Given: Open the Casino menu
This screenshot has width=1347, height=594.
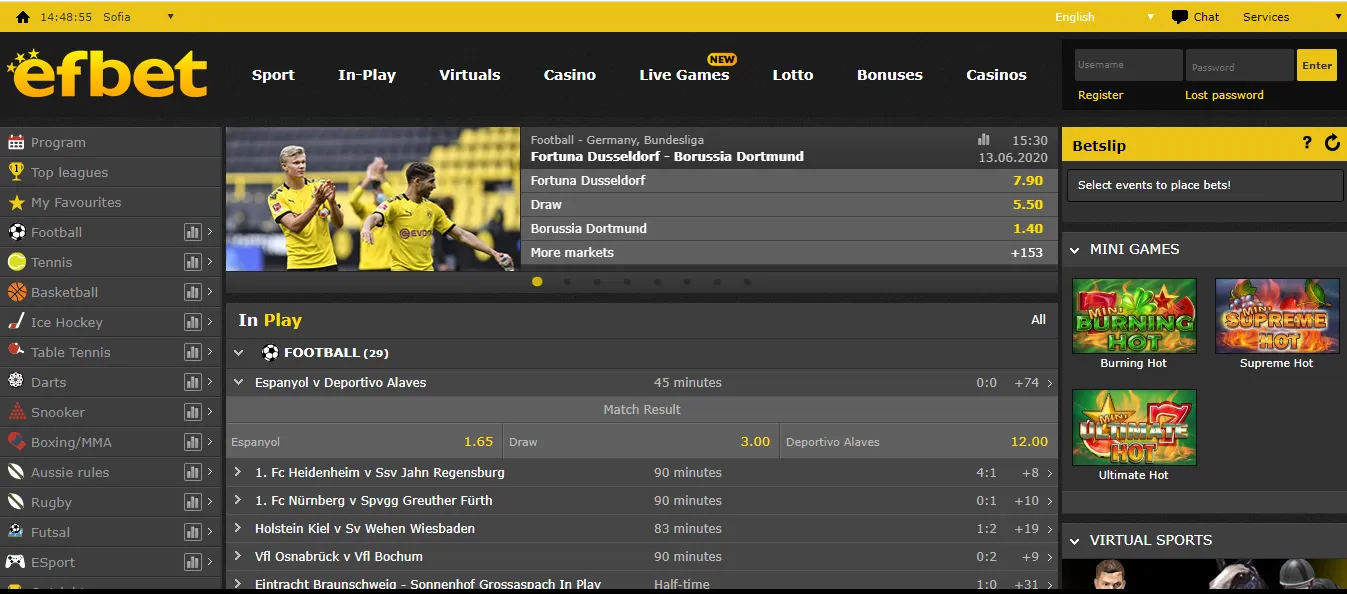Looking at the screenshot, I should 570,75.
